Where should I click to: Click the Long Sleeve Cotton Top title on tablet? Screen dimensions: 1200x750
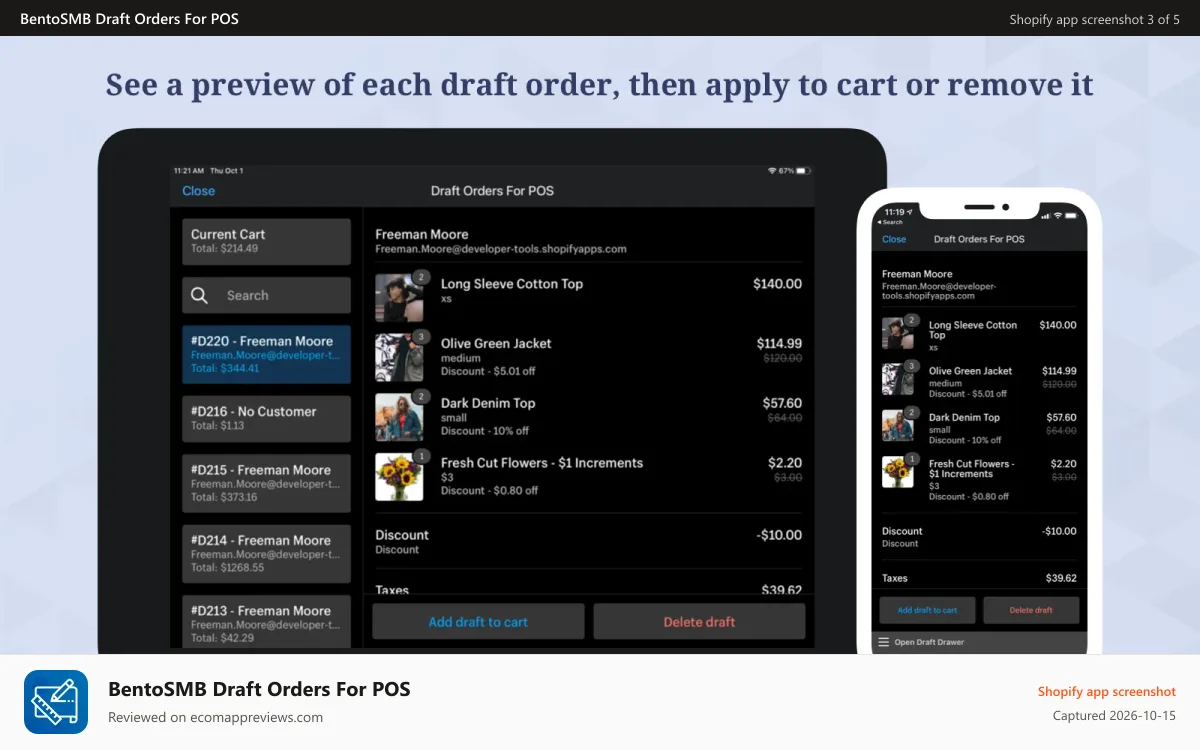512,284
